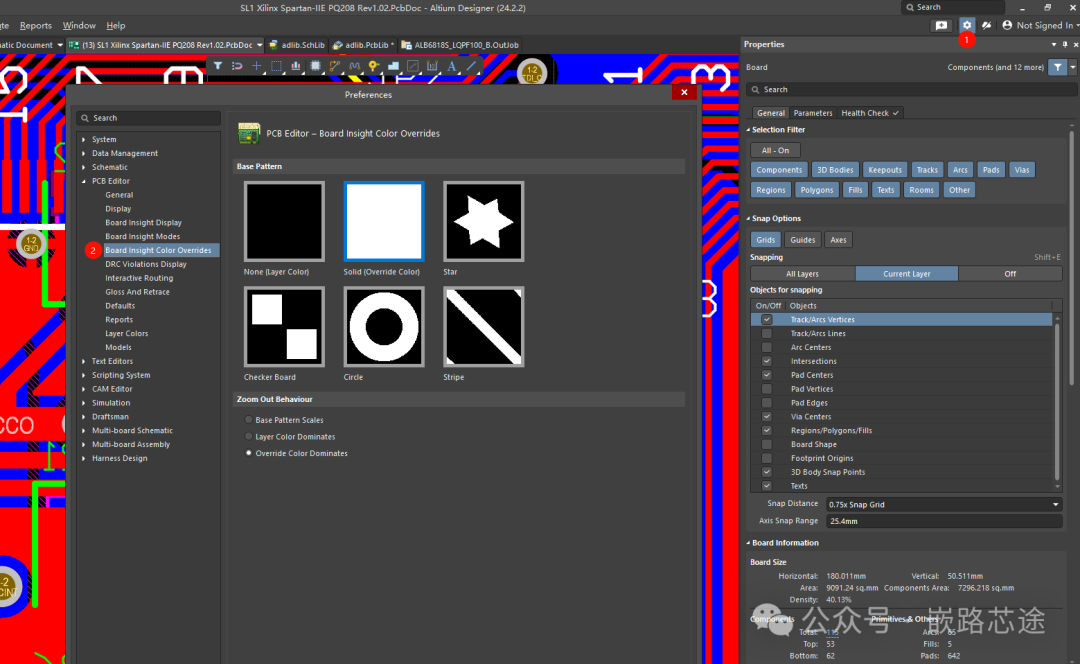Collapse the Selection Filter section
1080x664 pixels.
pyautogui.click(x=748, y=129)
